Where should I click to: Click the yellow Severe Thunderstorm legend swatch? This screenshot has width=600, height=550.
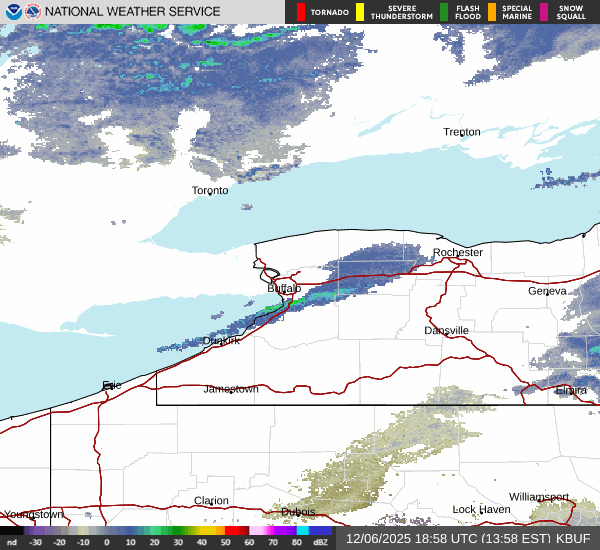coord(359,12)
